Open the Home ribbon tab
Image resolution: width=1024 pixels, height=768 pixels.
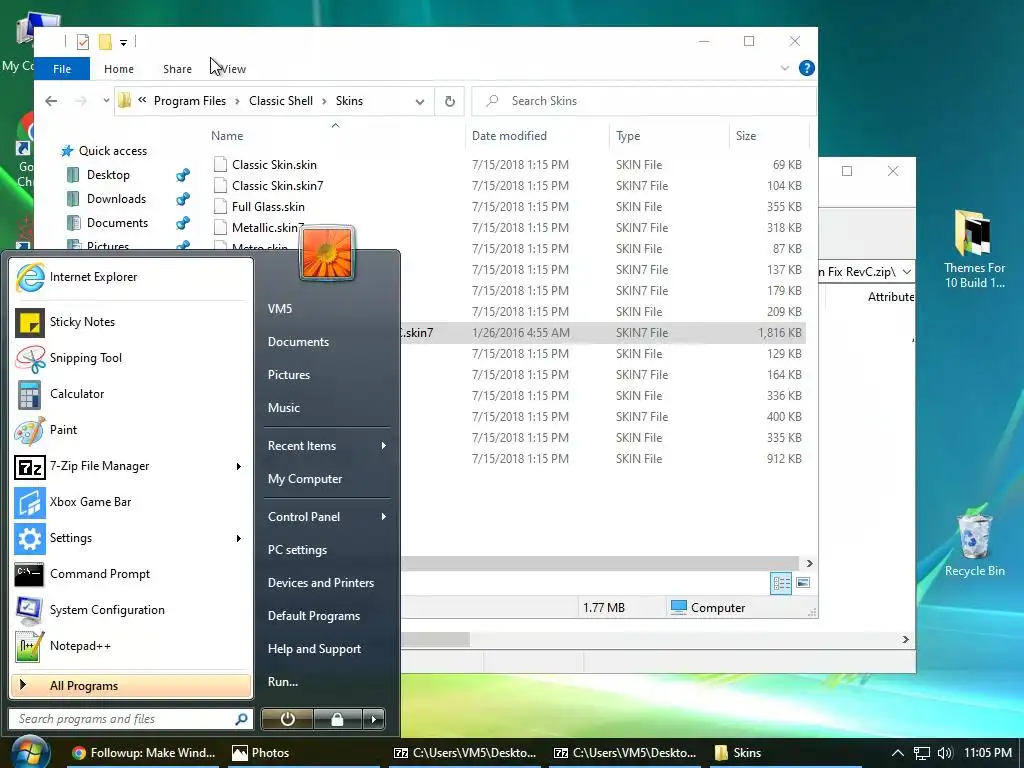(119, 69)
